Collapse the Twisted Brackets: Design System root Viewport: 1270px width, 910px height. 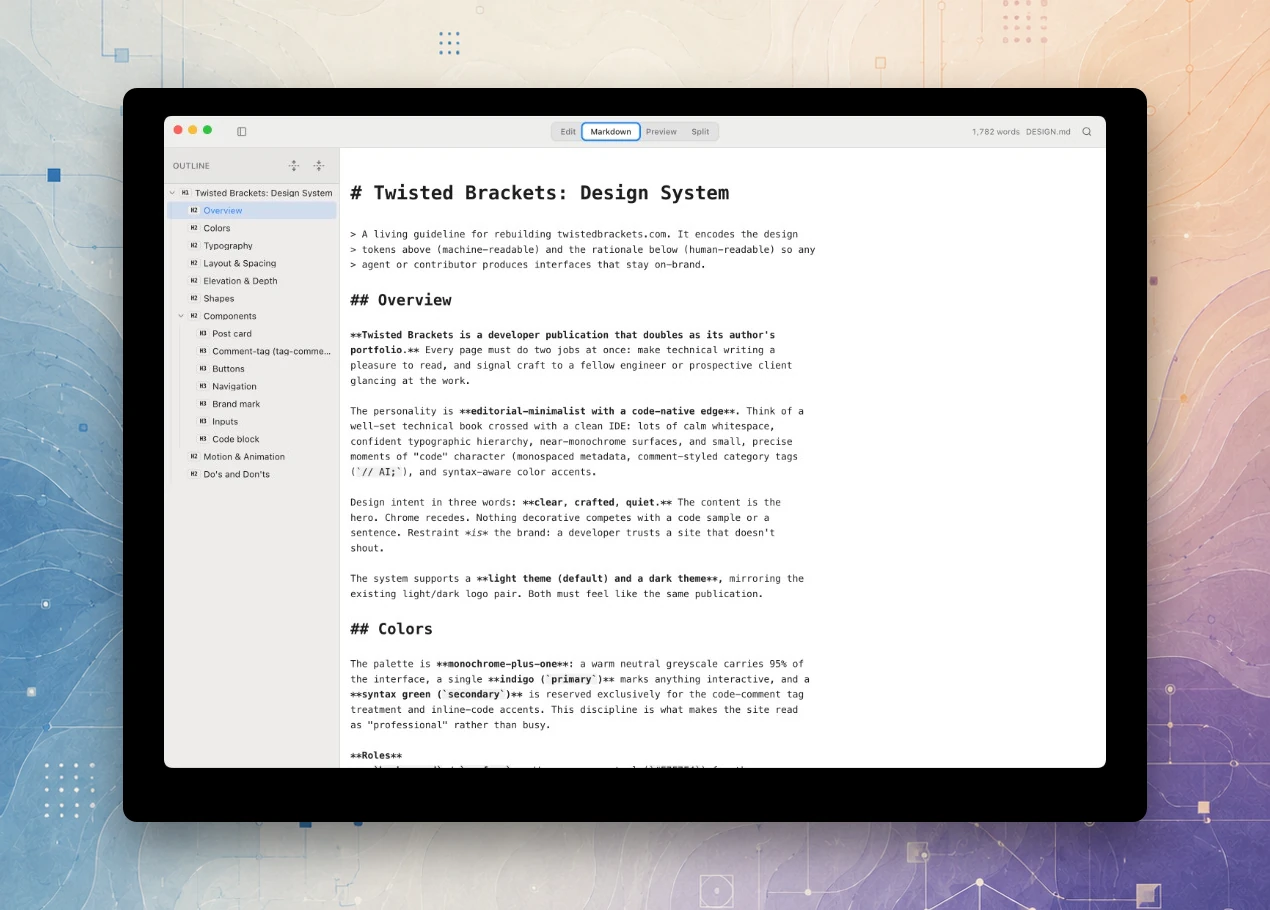(172, 193)
